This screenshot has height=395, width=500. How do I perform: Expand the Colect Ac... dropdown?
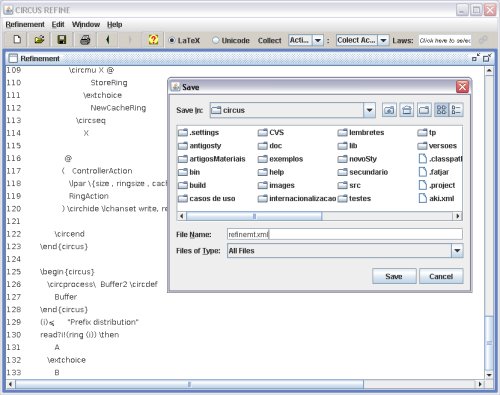384,40
